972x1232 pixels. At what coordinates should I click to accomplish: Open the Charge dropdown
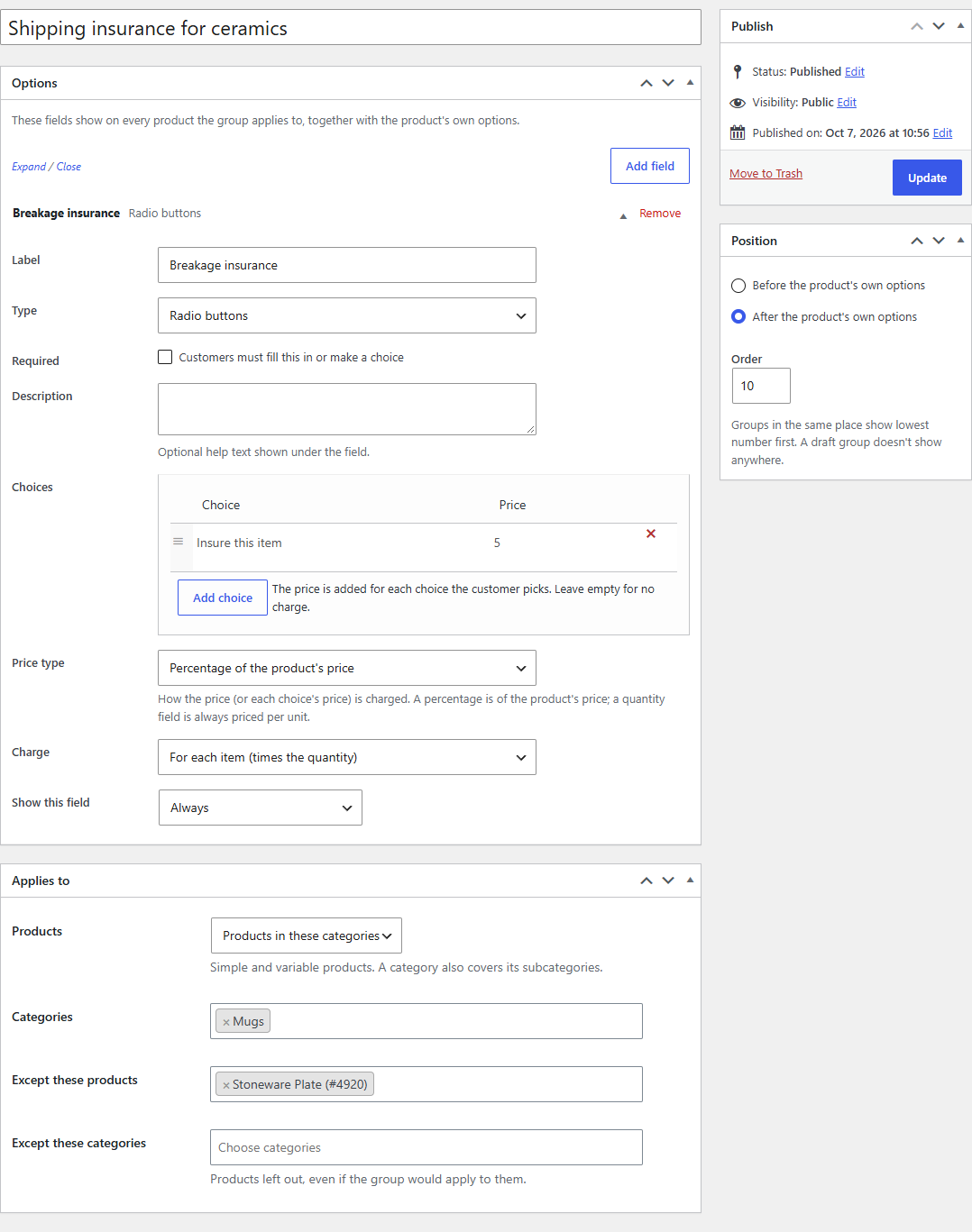[347, 757]
